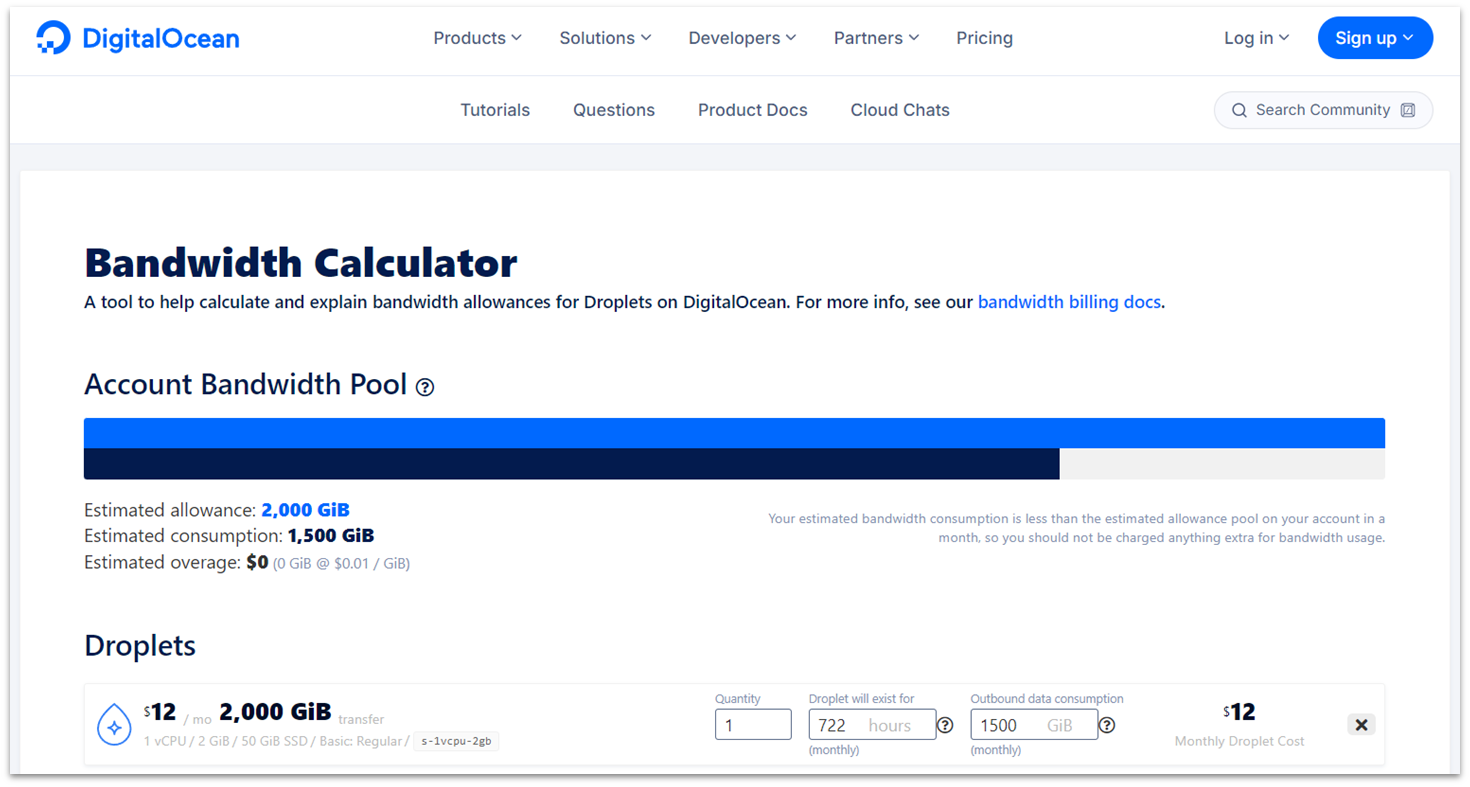Click the help icon next to GiB field
The image size is (1470, 787).
[x=1107, y=725]
